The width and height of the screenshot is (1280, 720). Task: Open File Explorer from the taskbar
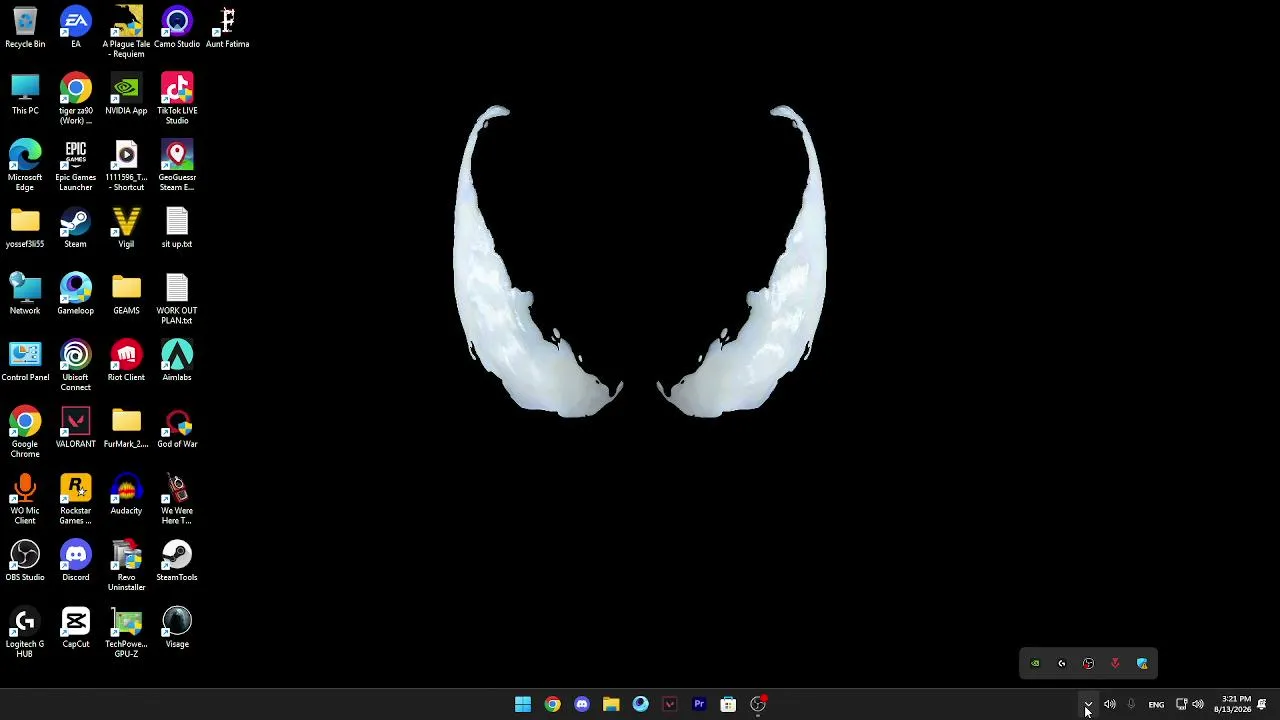pyautogui.click(x=611, y=704)
